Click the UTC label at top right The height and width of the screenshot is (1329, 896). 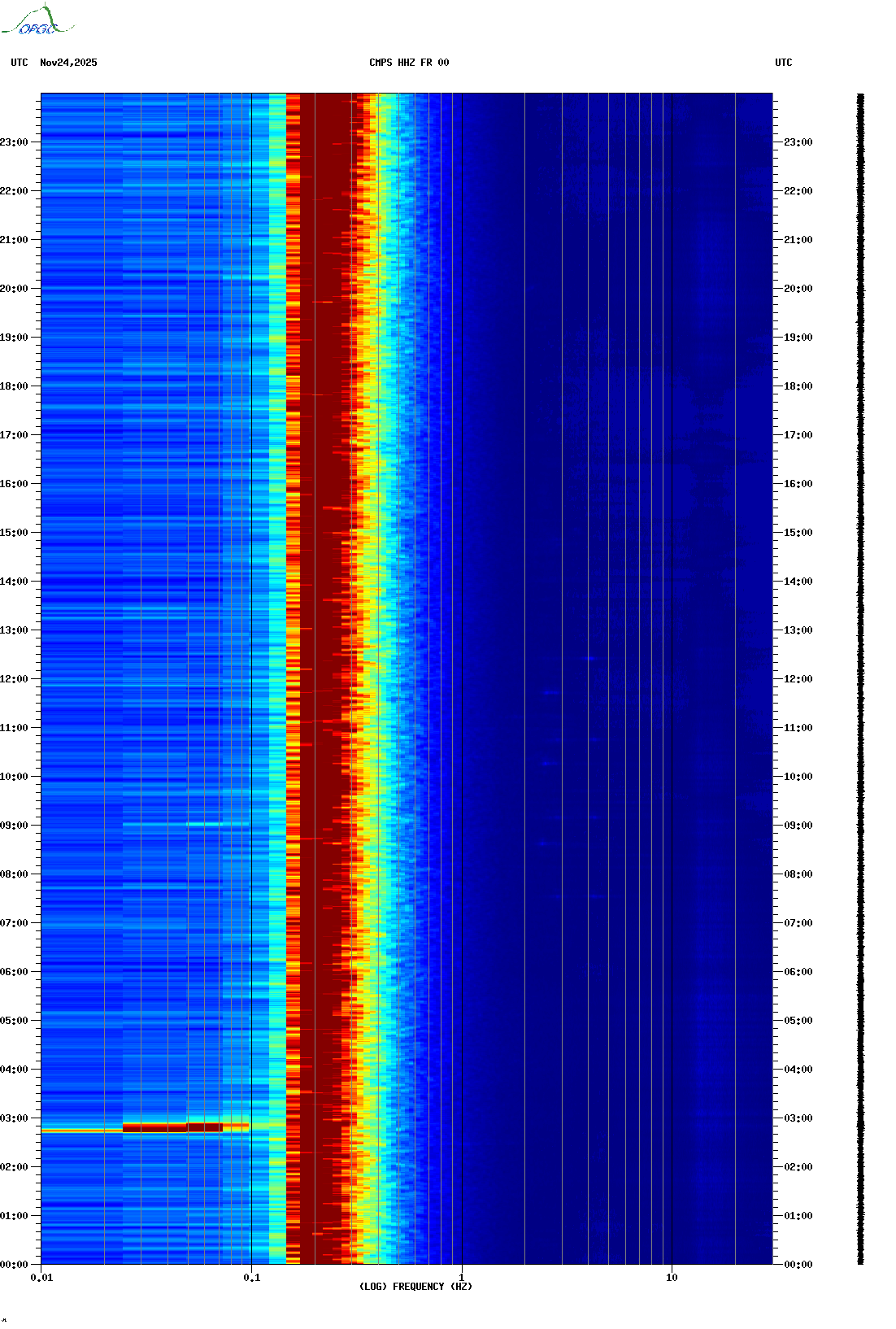pos(783,63)
